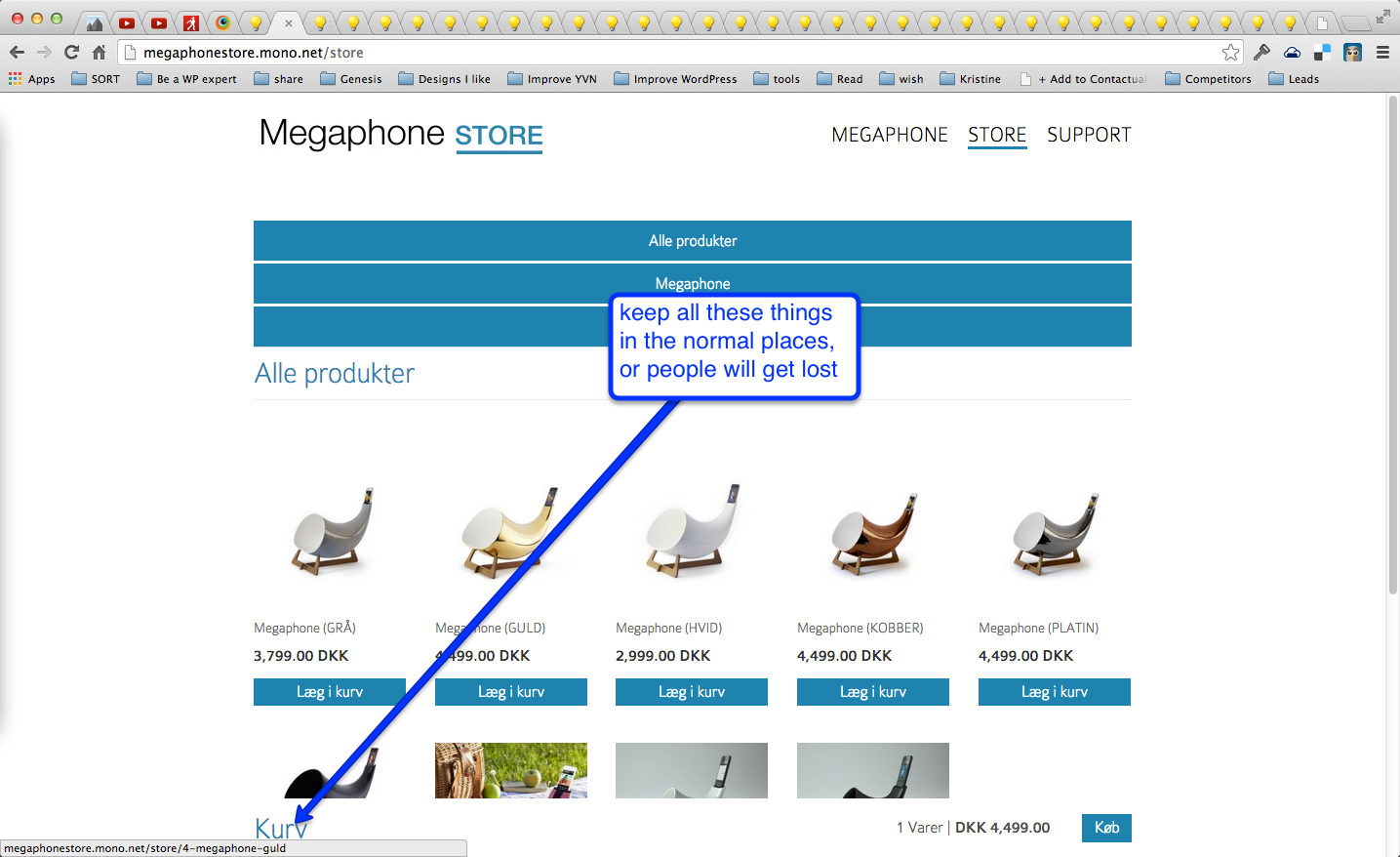Enter fullscreen with the top-right arrows icon
Screen dimensions: 1400x857
click(1383, 17)
